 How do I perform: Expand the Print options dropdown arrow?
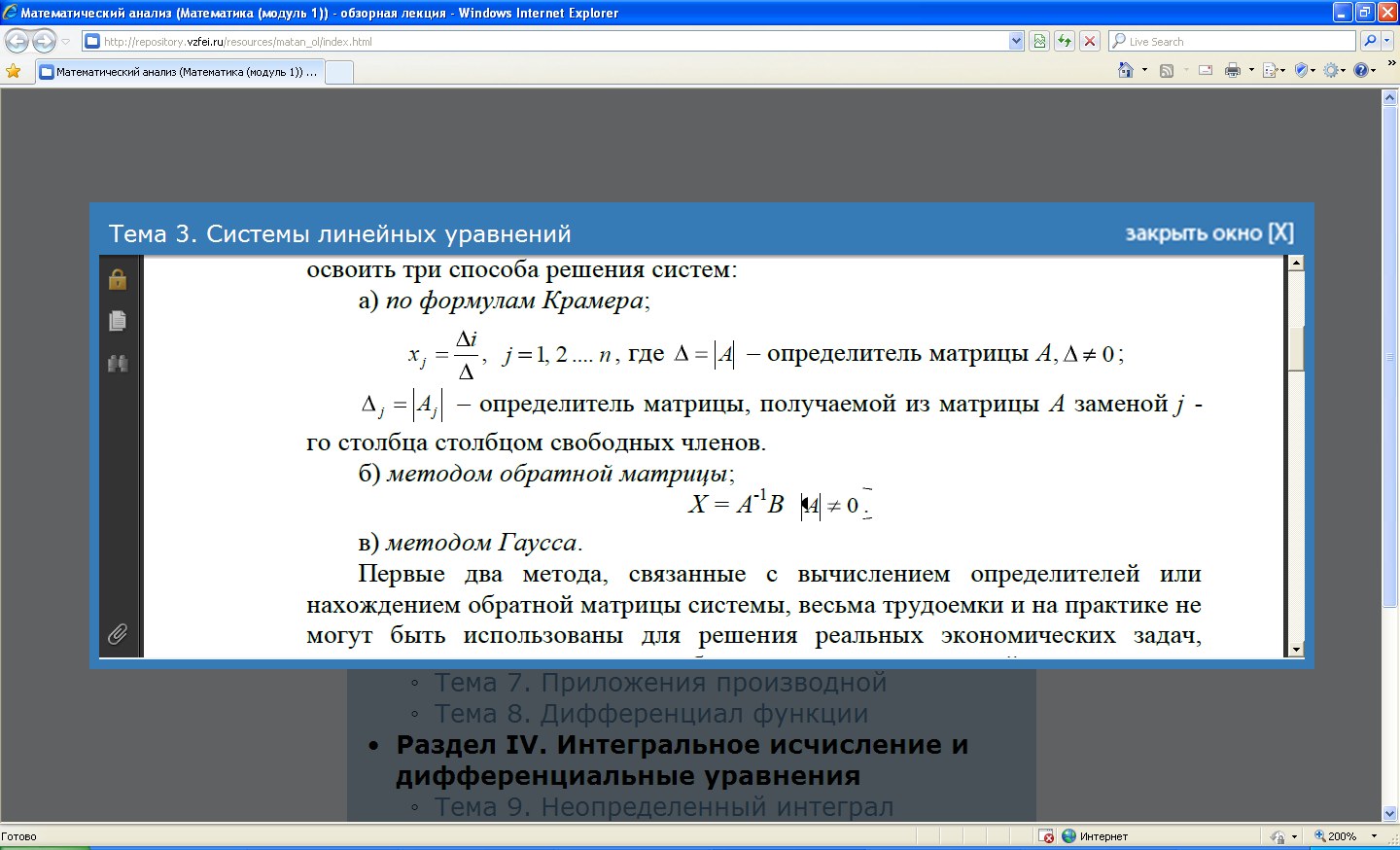coord(1251,70)
